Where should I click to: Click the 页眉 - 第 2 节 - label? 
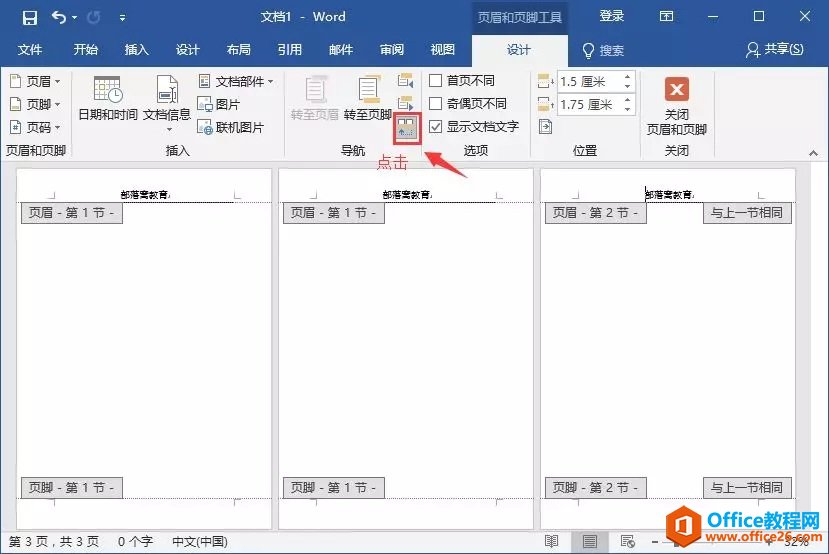[x=595, y=213]
